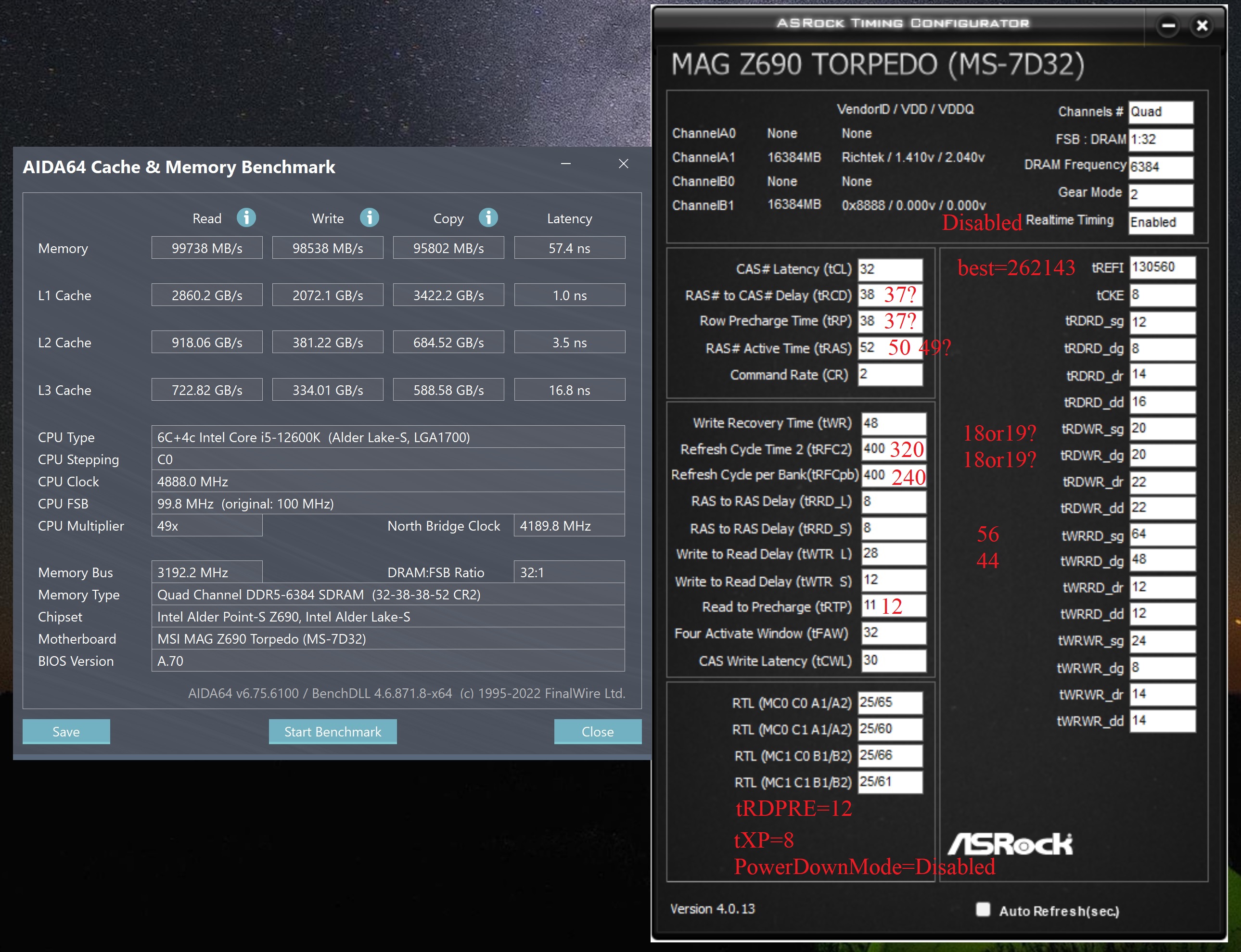Close the AIDA64 benchmark window using X
This screenshot has height=952, width=1241.
623,164
